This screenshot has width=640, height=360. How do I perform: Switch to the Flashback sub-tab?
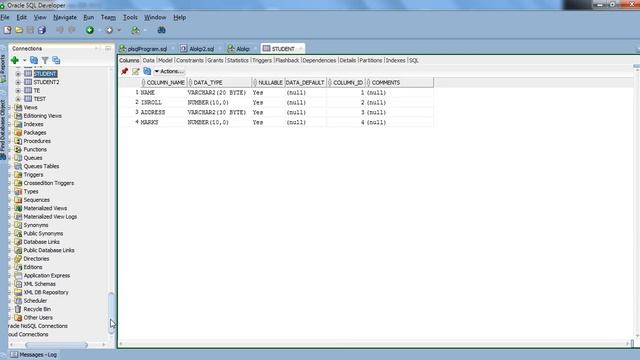pos(287,60)
